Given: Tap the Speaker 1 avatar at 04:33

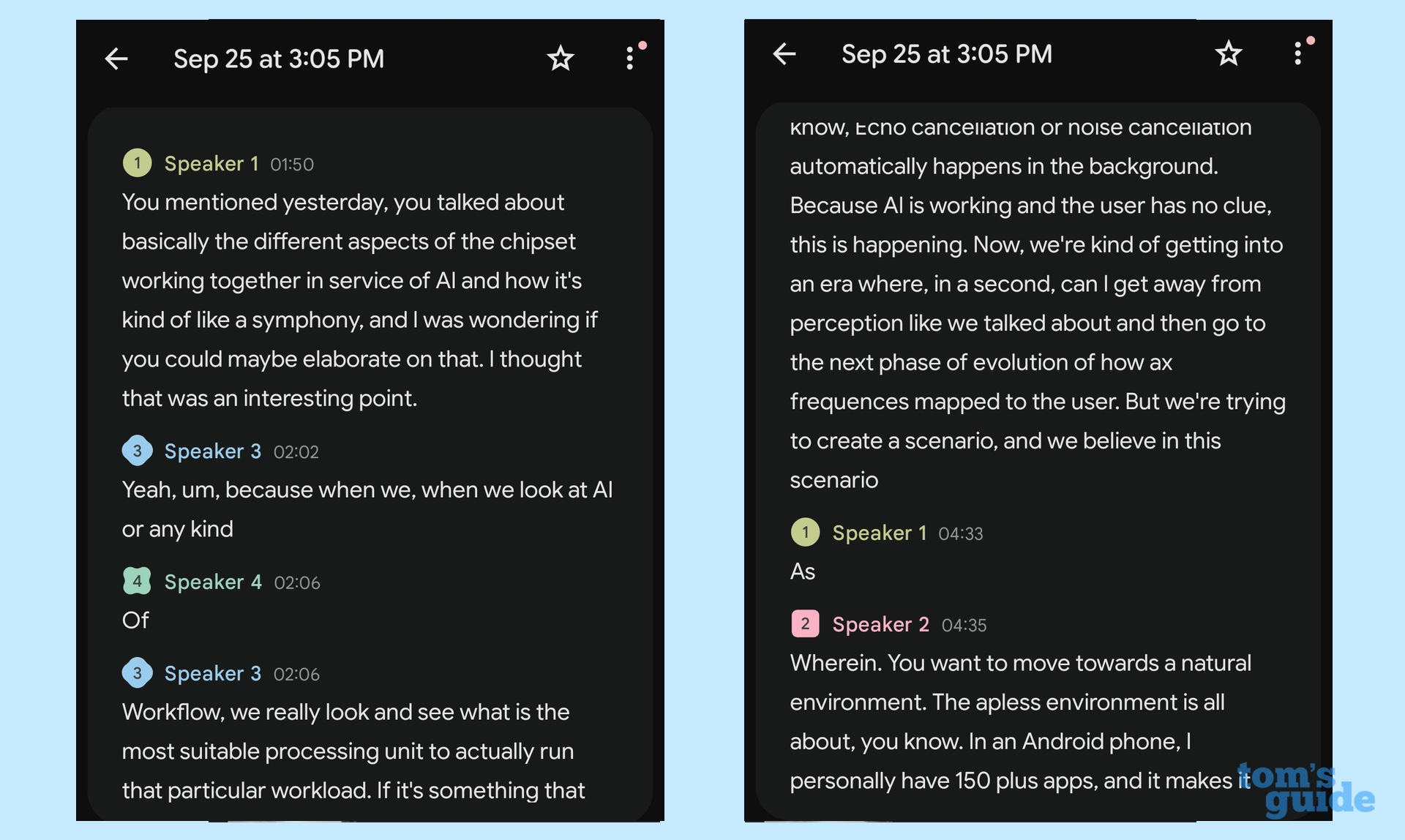Looking at the screenshot, I should 805,533.
